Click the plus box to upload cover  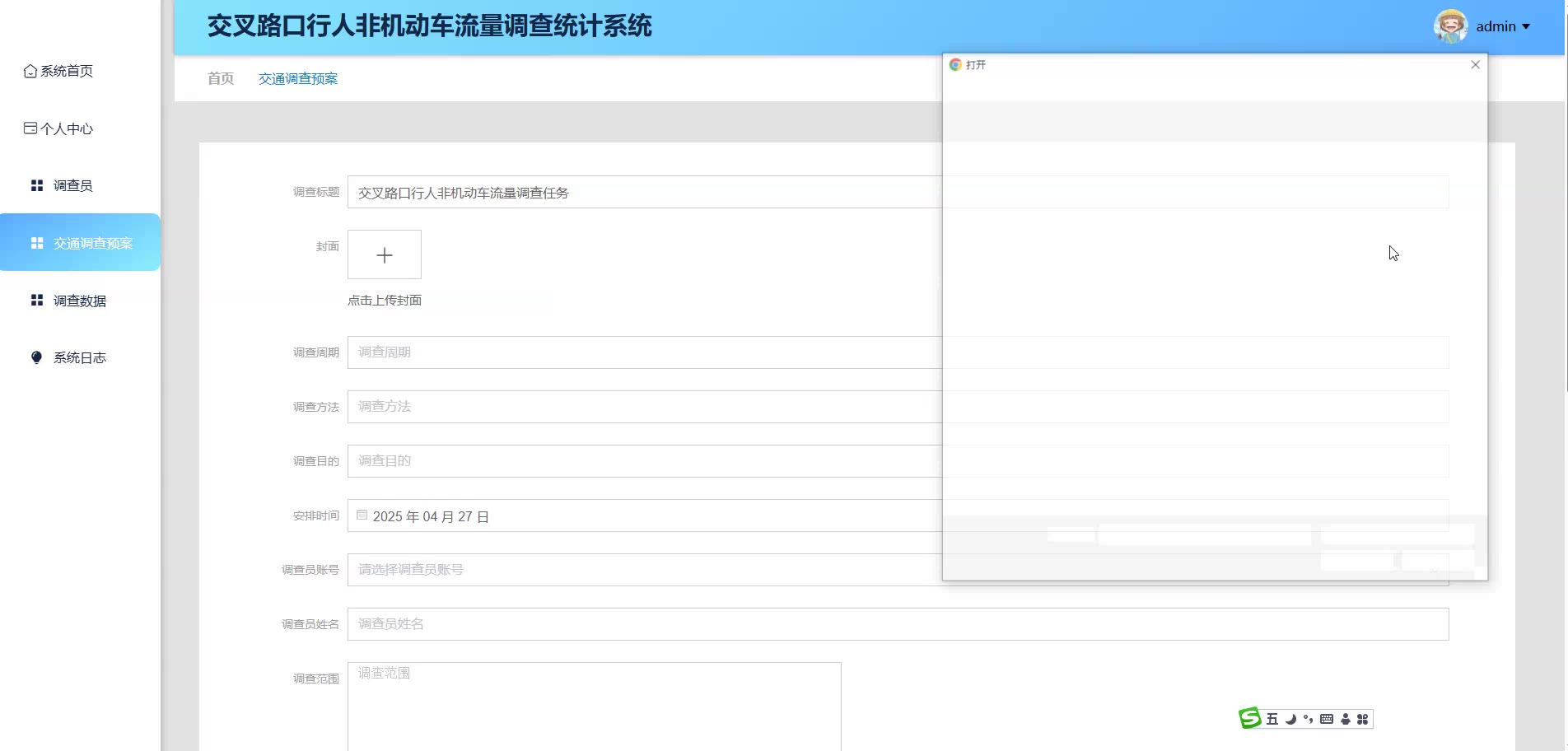[385, 254]
